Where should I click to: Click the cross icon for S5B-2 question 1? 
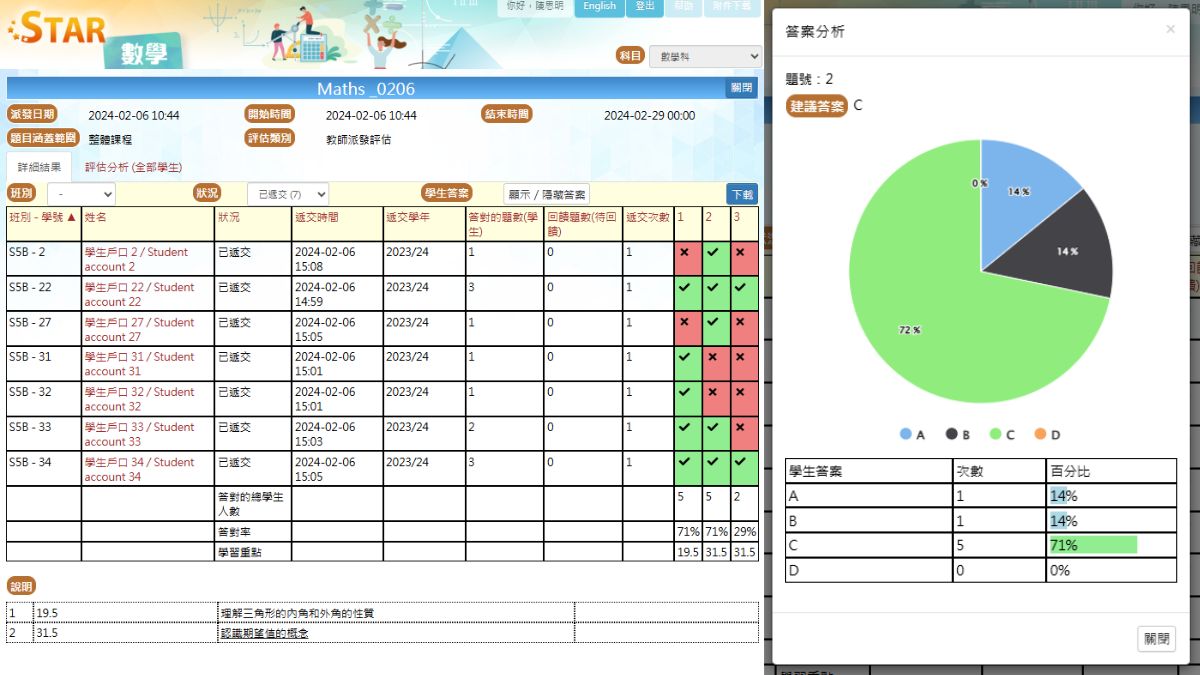(684, 253)
